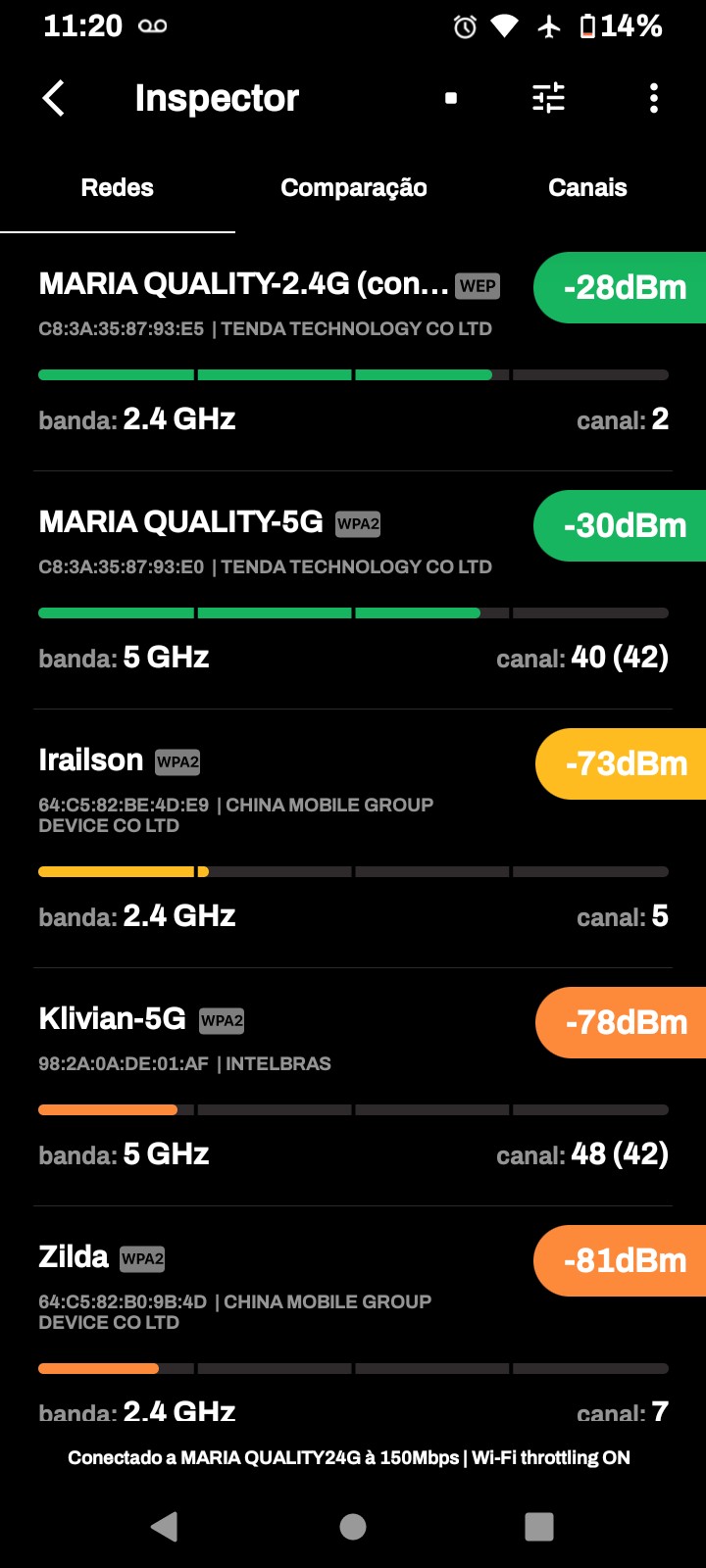Open the MARIA QUALITY-5G network entry
This screenshot has height=1568, width=706.
[180, 522]
